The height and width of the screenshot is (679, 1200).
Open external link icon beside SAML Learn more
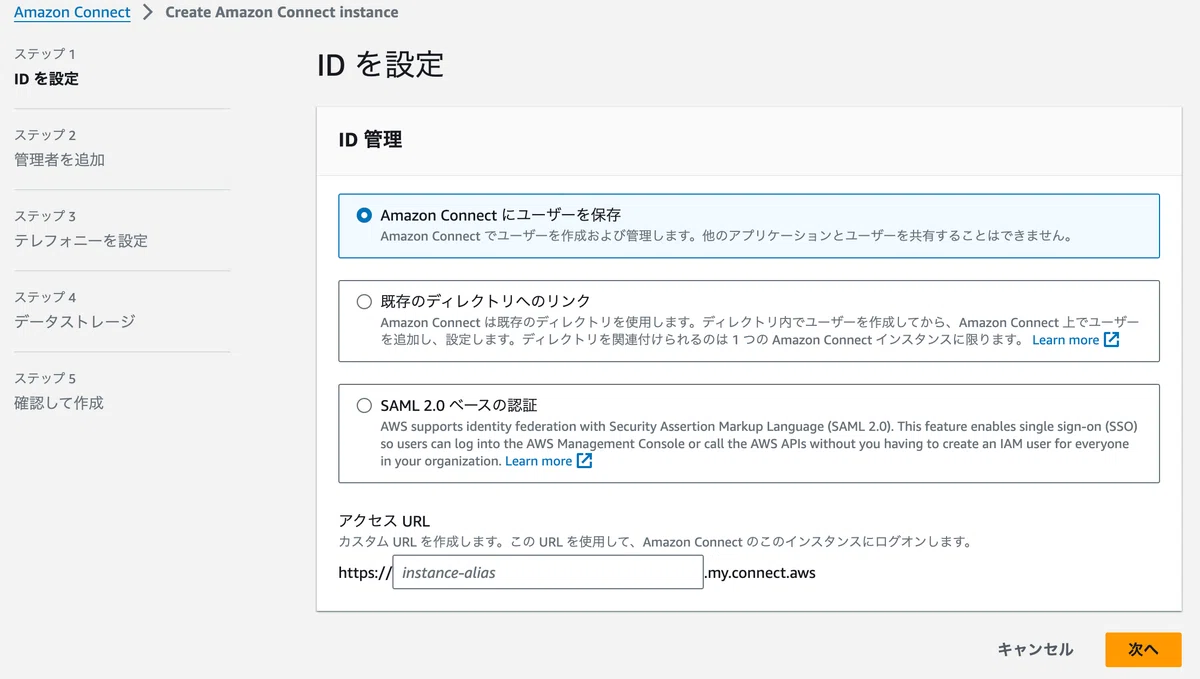pyautogui.click(x=584, y=461)
